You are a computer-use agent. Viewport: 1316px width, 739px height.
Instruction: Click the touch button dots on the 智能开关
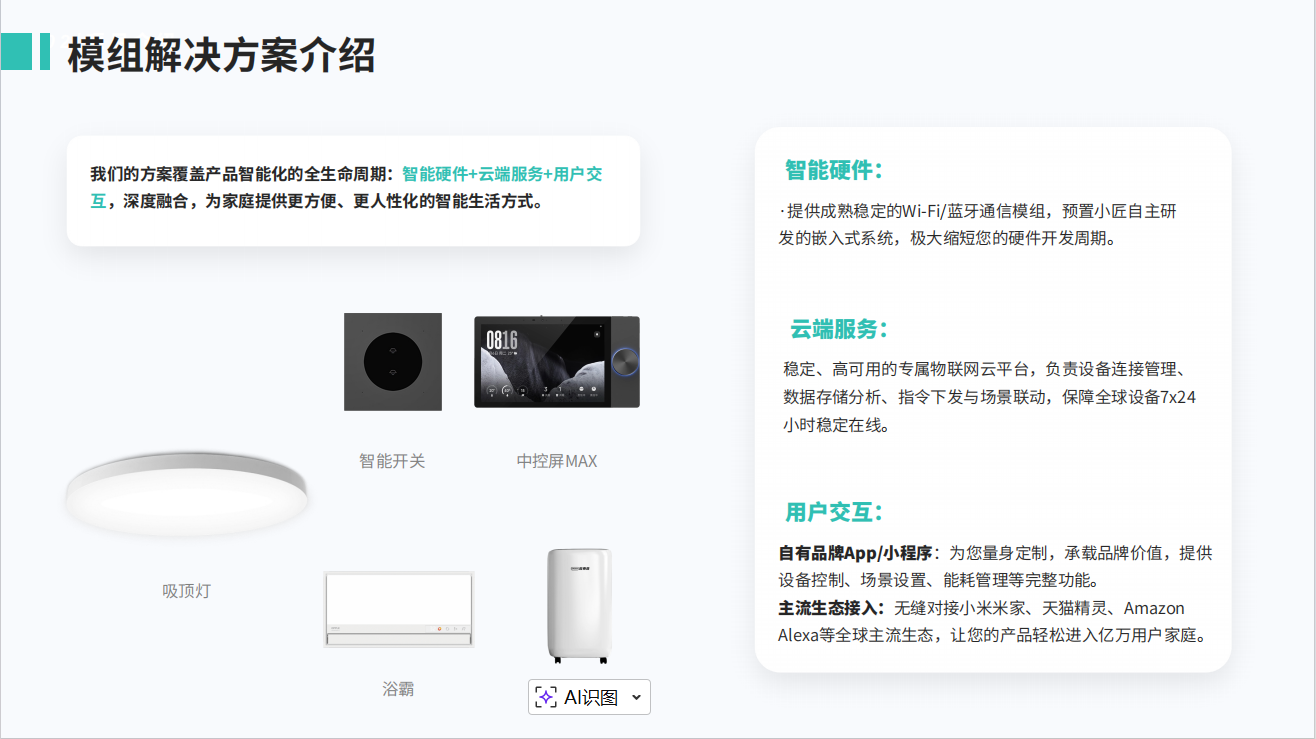tap(392, 362)
